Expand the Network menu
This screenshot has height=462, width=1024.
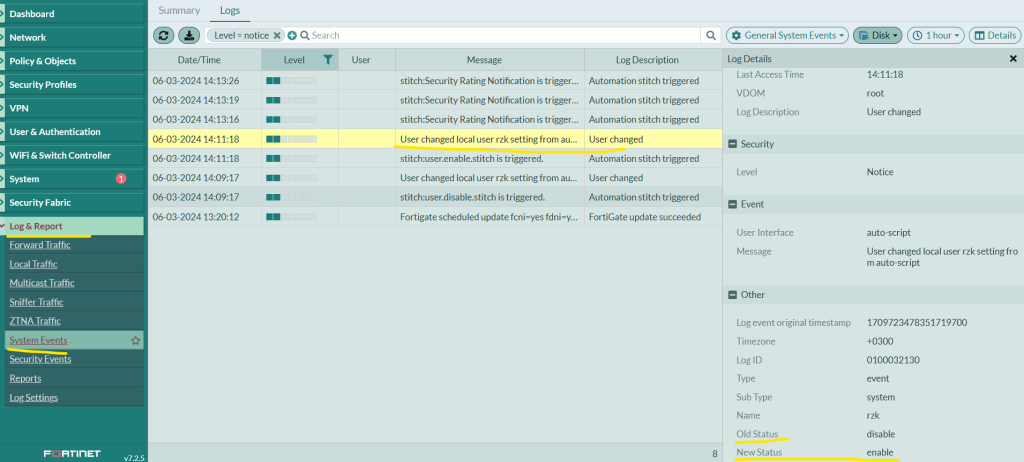(72, 37)
